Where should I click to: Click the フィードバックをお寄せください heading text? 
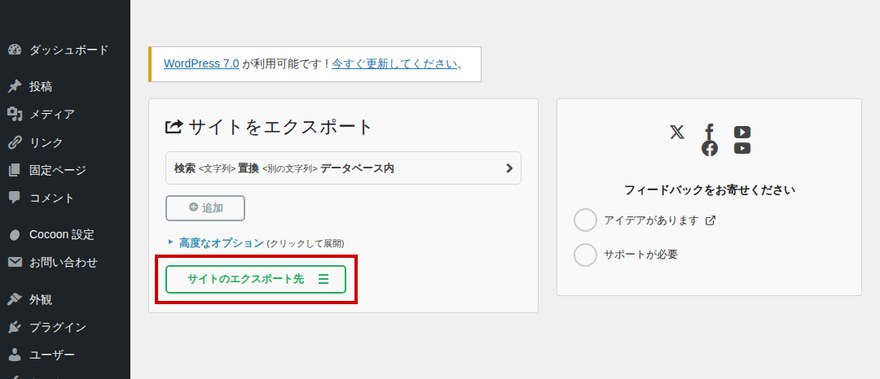tap(709, 190)
